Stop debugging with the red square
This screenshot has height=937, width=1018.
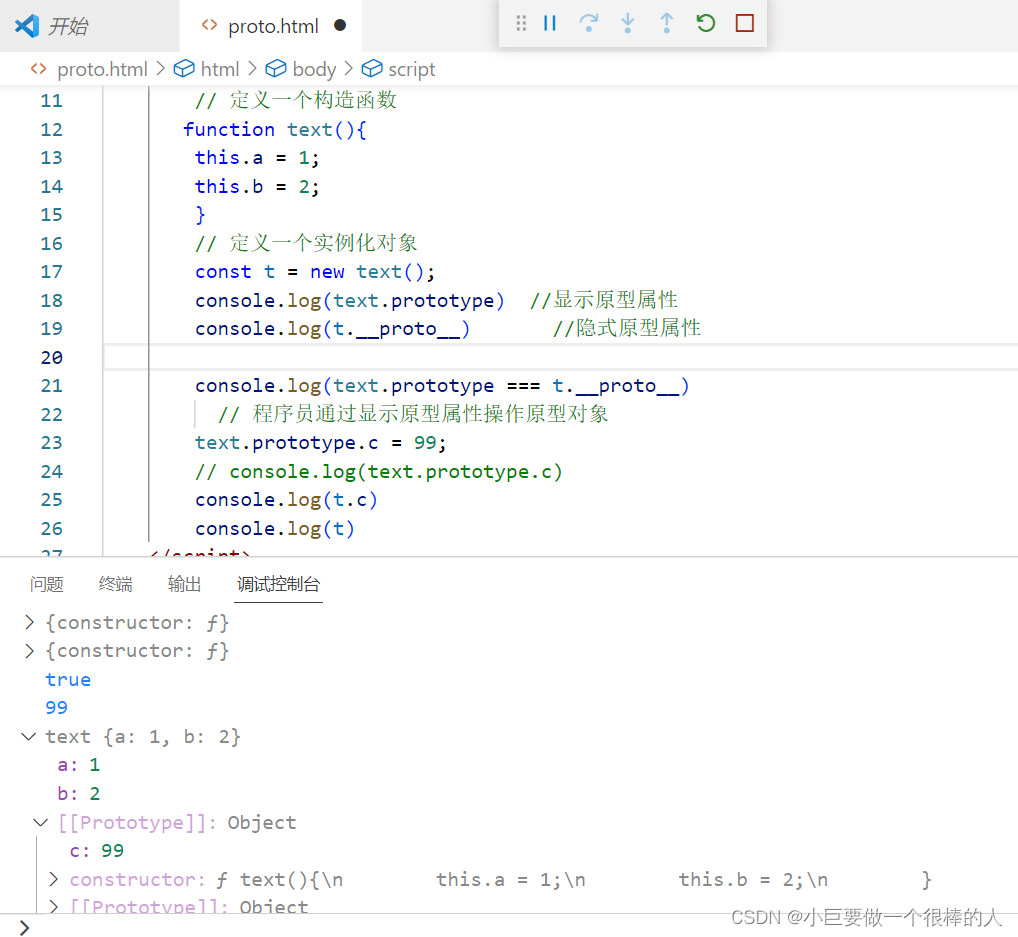pyautogui.click(x=745, y=23)
